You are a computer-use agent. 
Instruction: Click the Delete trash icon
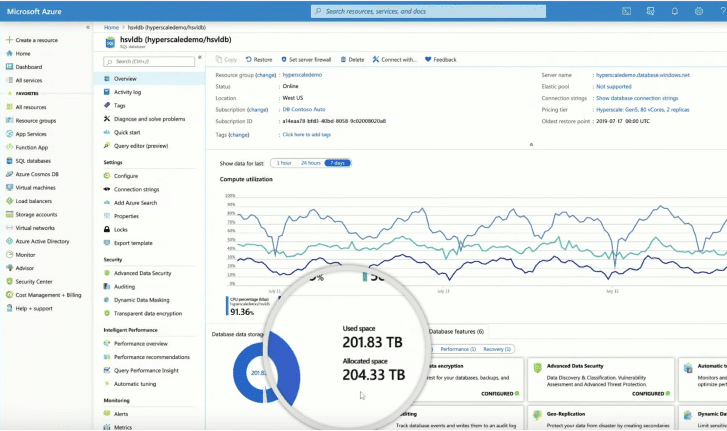[x=344, y=59]
